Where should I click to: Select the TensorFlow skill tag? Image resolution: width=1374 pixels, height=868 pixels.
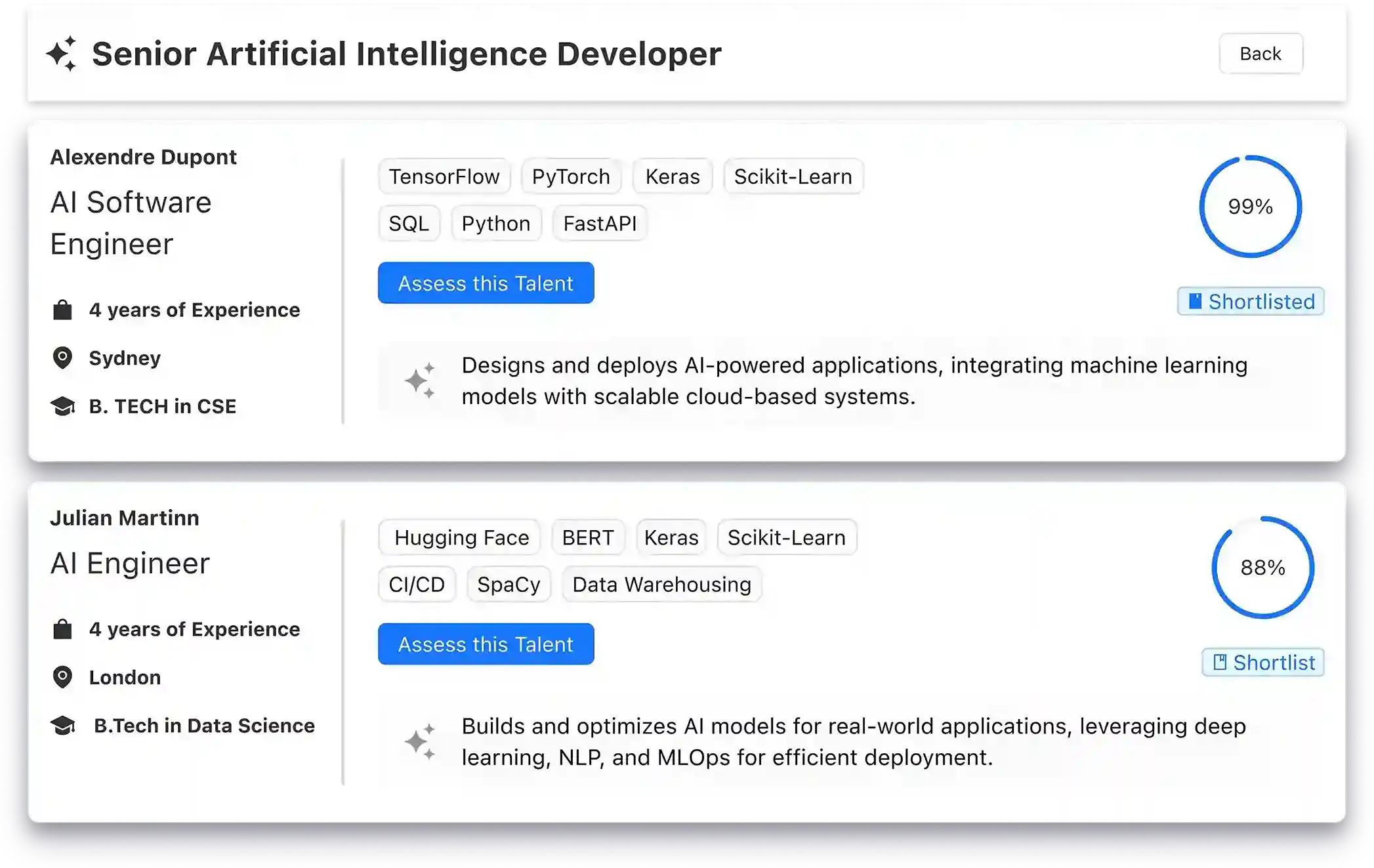click(444, 176)
